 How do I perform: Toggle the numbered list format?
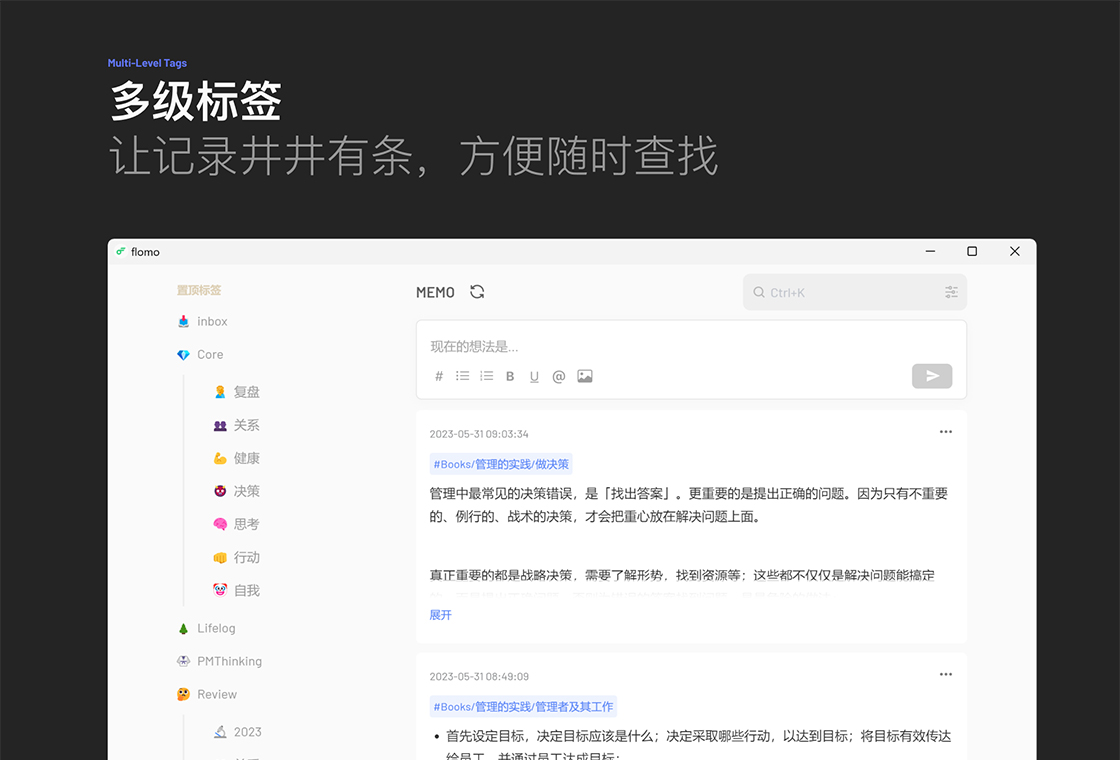[x=486, y=376]
